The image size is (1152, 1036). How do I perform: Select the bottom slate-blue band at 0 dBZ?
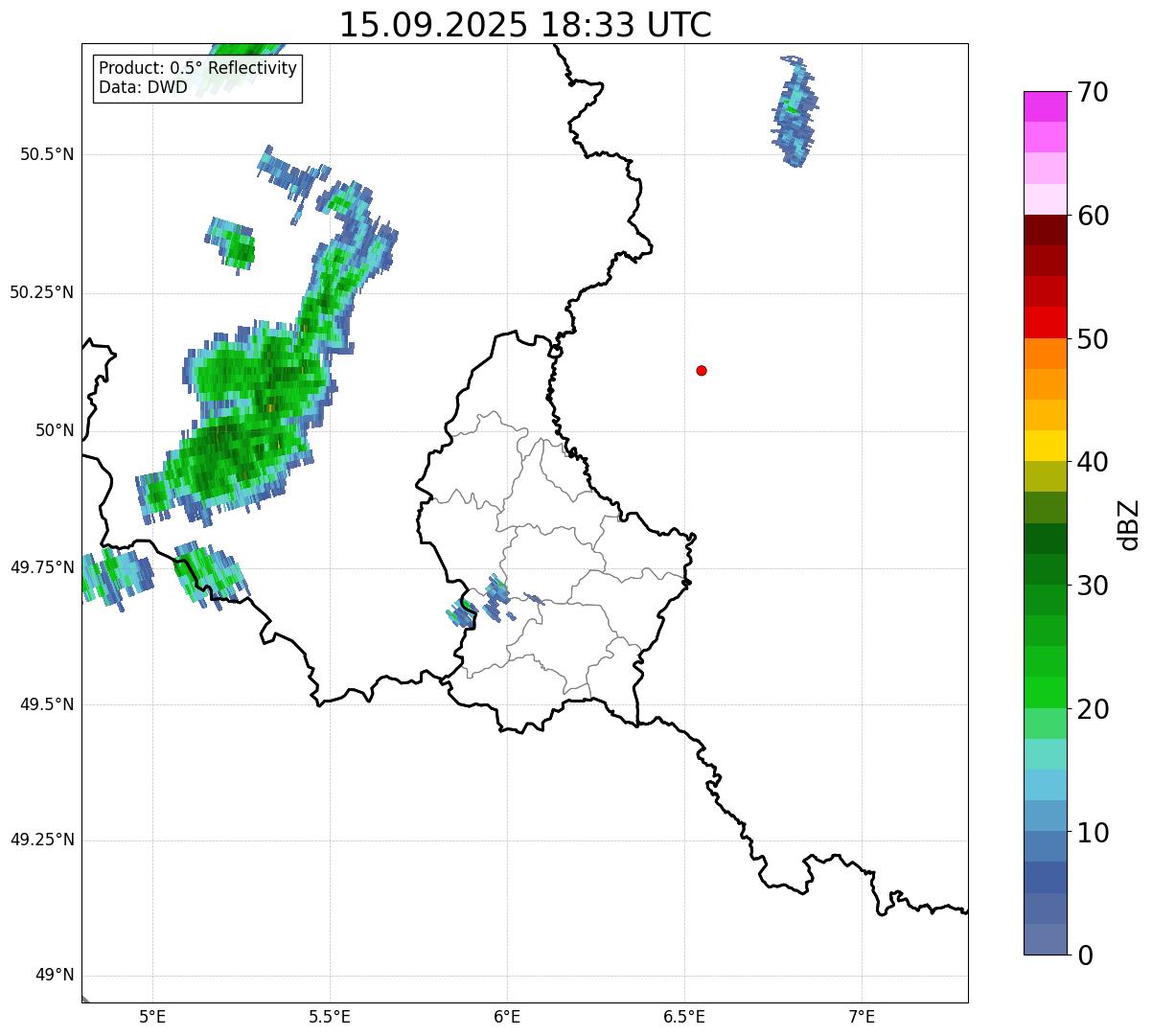(1045, 939)
